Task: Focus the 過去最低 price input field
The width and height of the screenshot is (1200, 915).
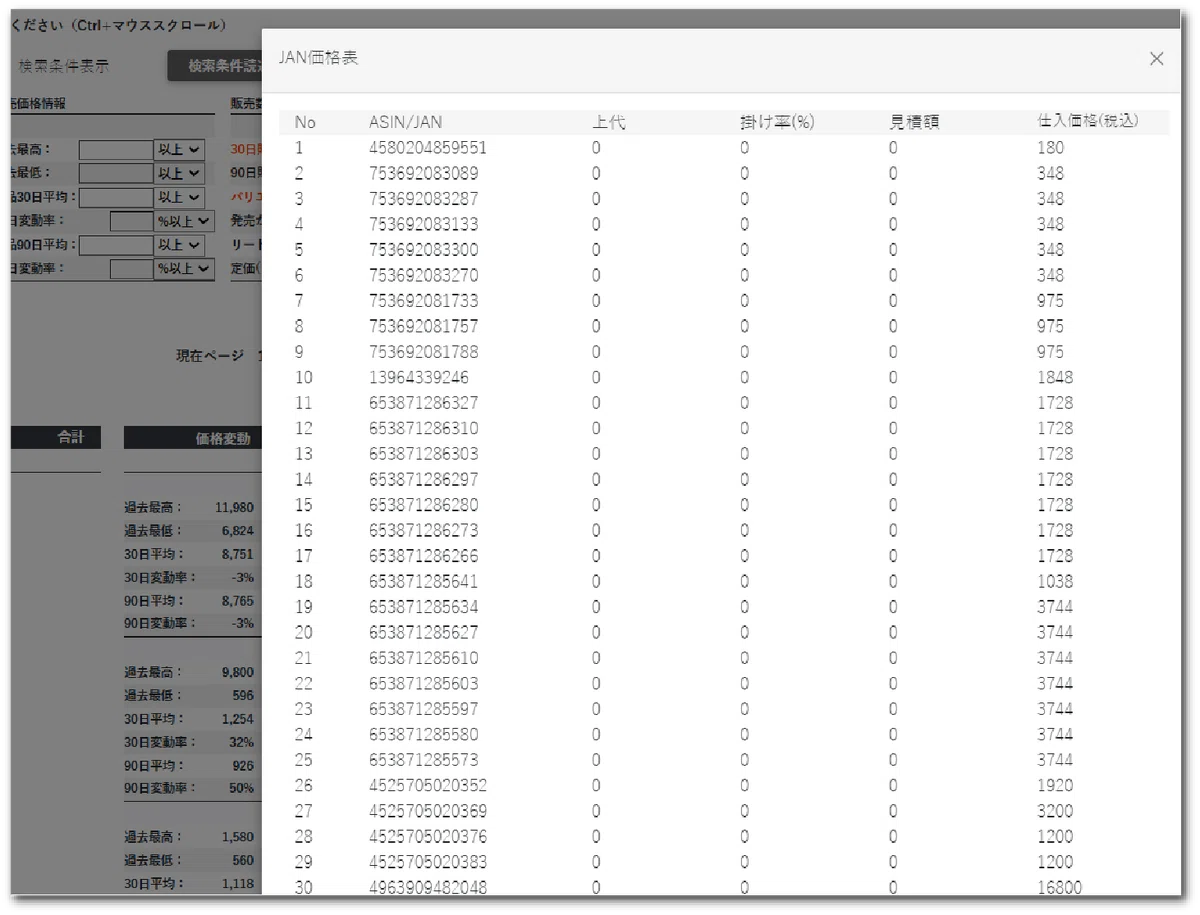Action: tap(116, 173)
